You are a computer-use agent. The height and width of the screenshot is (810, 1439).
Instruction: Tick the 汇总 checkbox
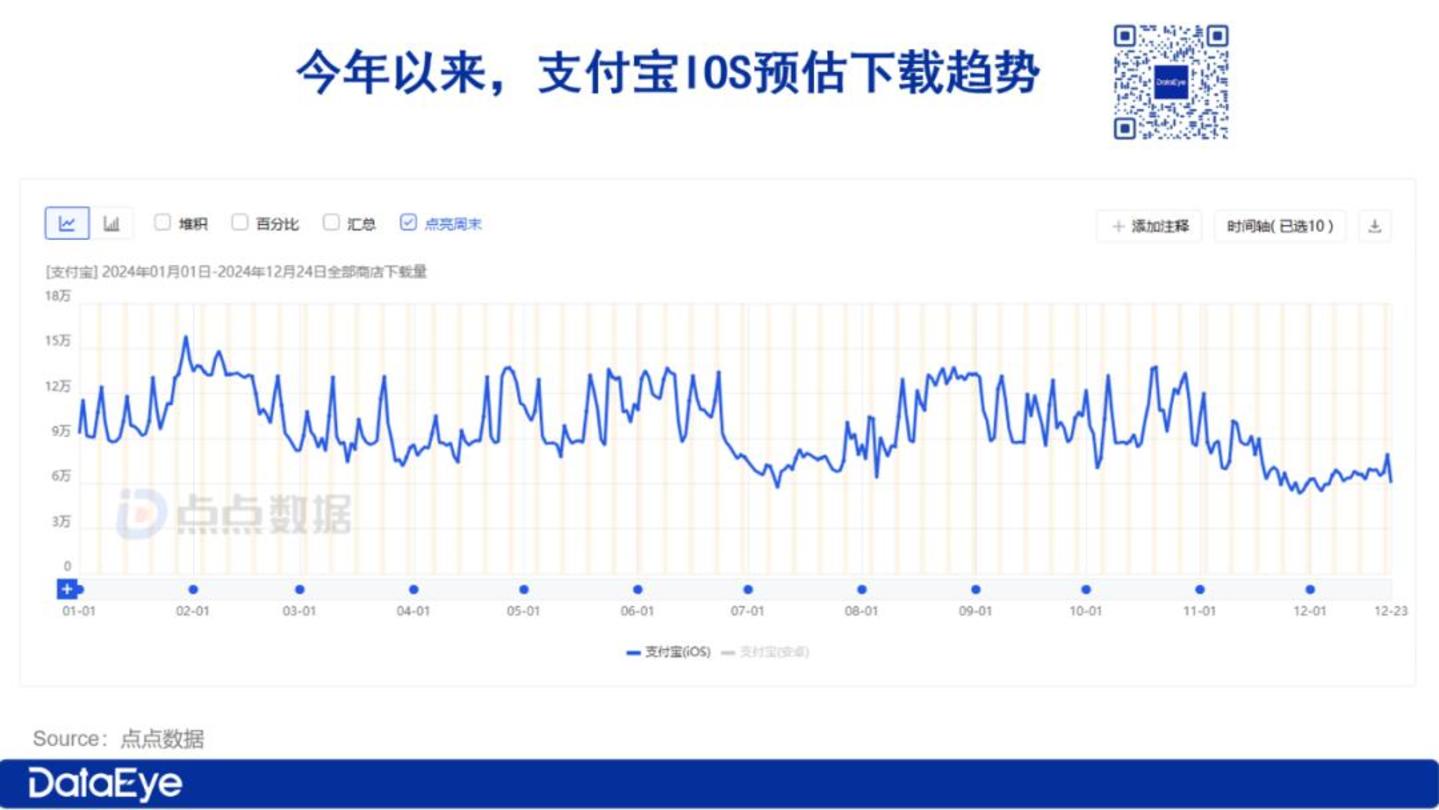[x=331, y=223]
